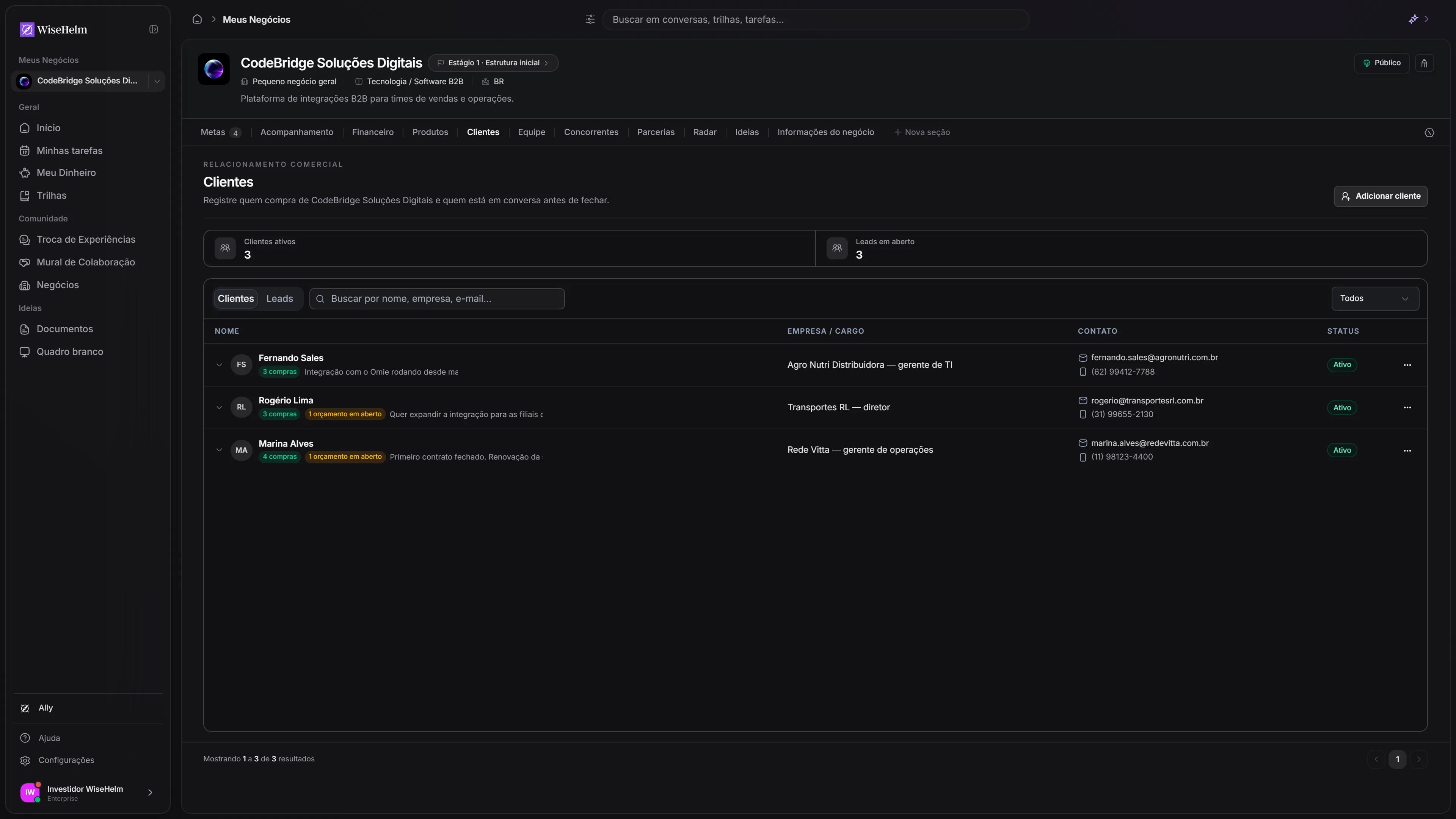Expand Rogério Lima row chevron
Screen dimensions: 1456x819
[219, 407]
